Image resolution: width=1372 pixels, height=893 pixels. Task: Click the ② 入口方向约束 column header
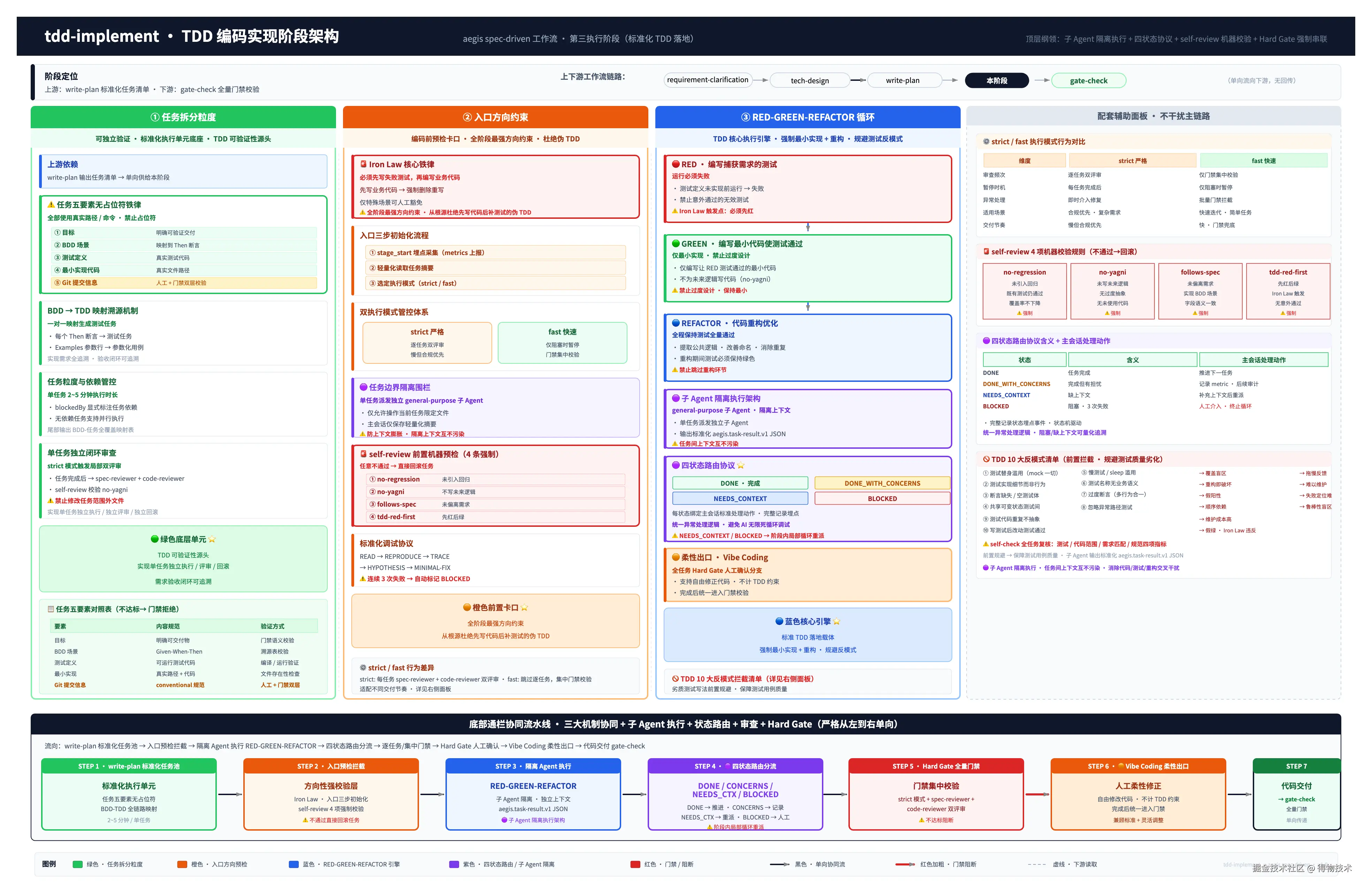coord(496,117)
